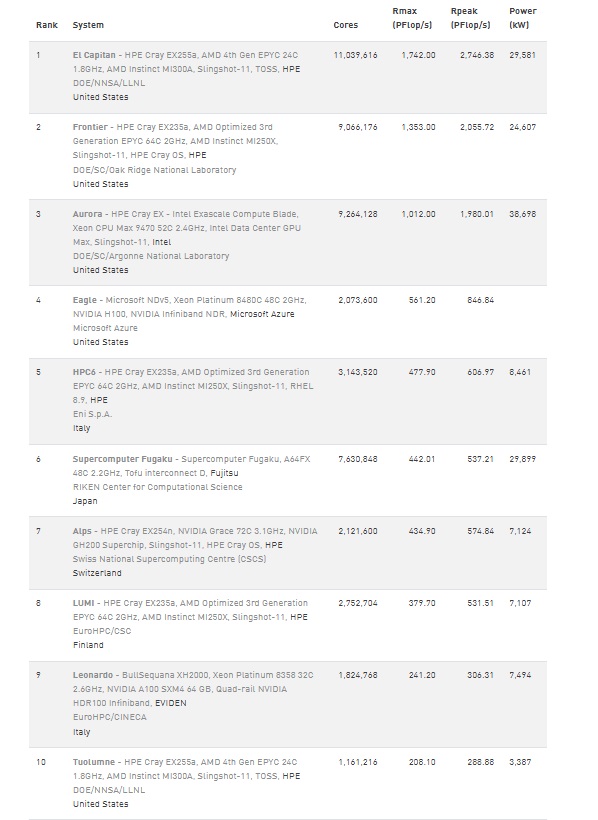Click the Eni S.p.A. site link
Viewport: 598px width, 820px height.
(x=92, y=414)
